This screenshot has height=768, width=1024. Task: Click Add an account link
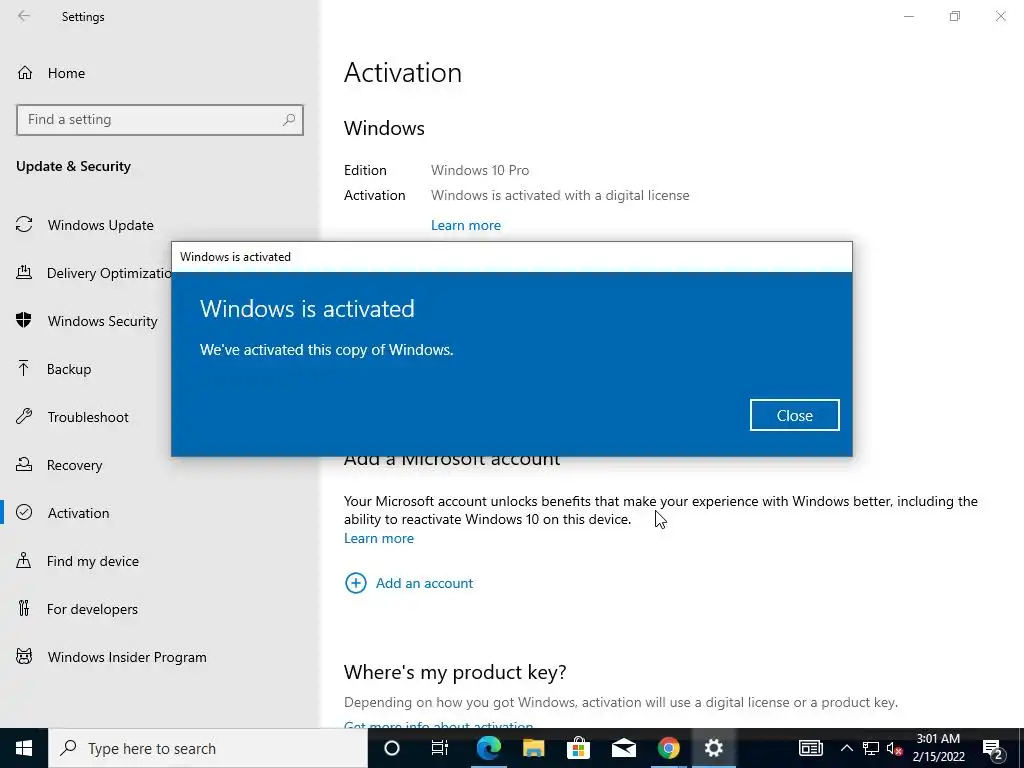tap(424, 583)
